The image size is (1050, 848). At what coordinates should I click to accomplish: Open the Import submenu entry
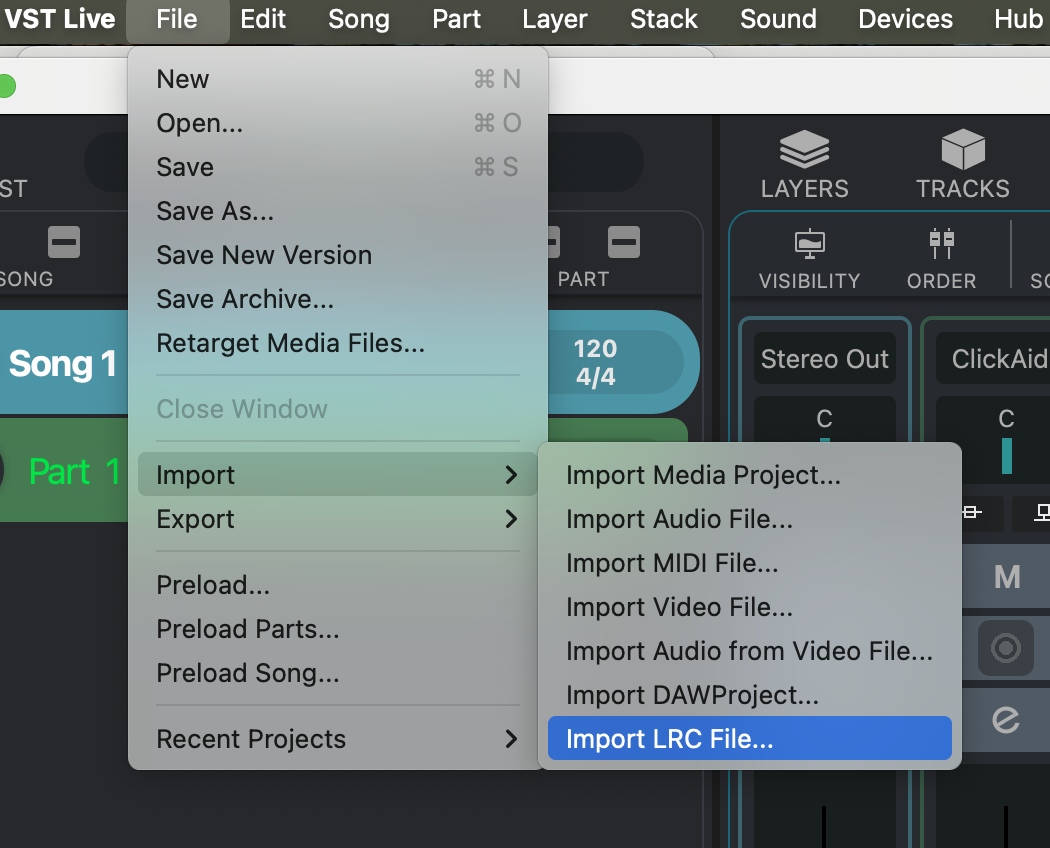coord(337,475)
